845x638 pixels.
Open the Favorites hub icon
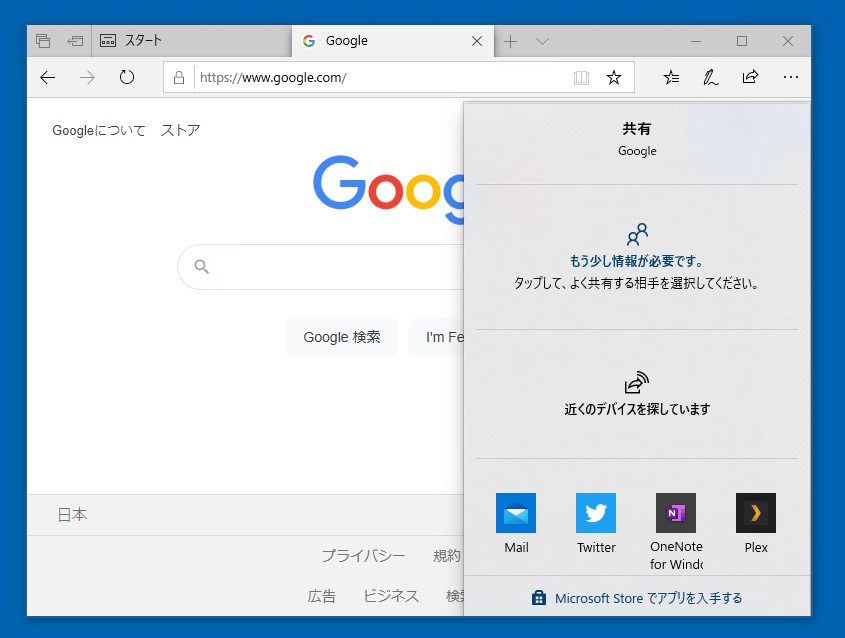(x=671, y=77)
